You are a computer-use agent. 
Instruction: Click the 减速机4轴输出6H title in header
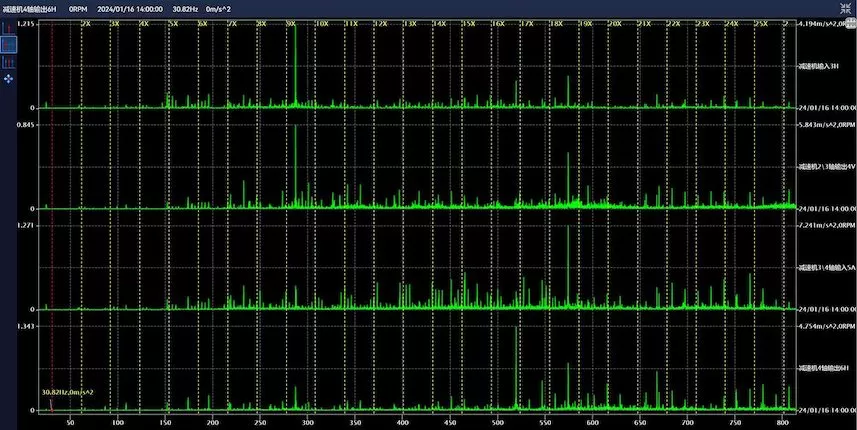click(x=30, y=8)
